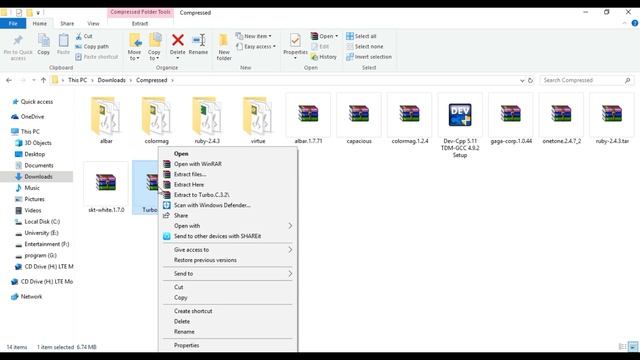Click the Cut scissors button in ribbon
The height and width of the screenshot is (360, 640).
(84, 36)
